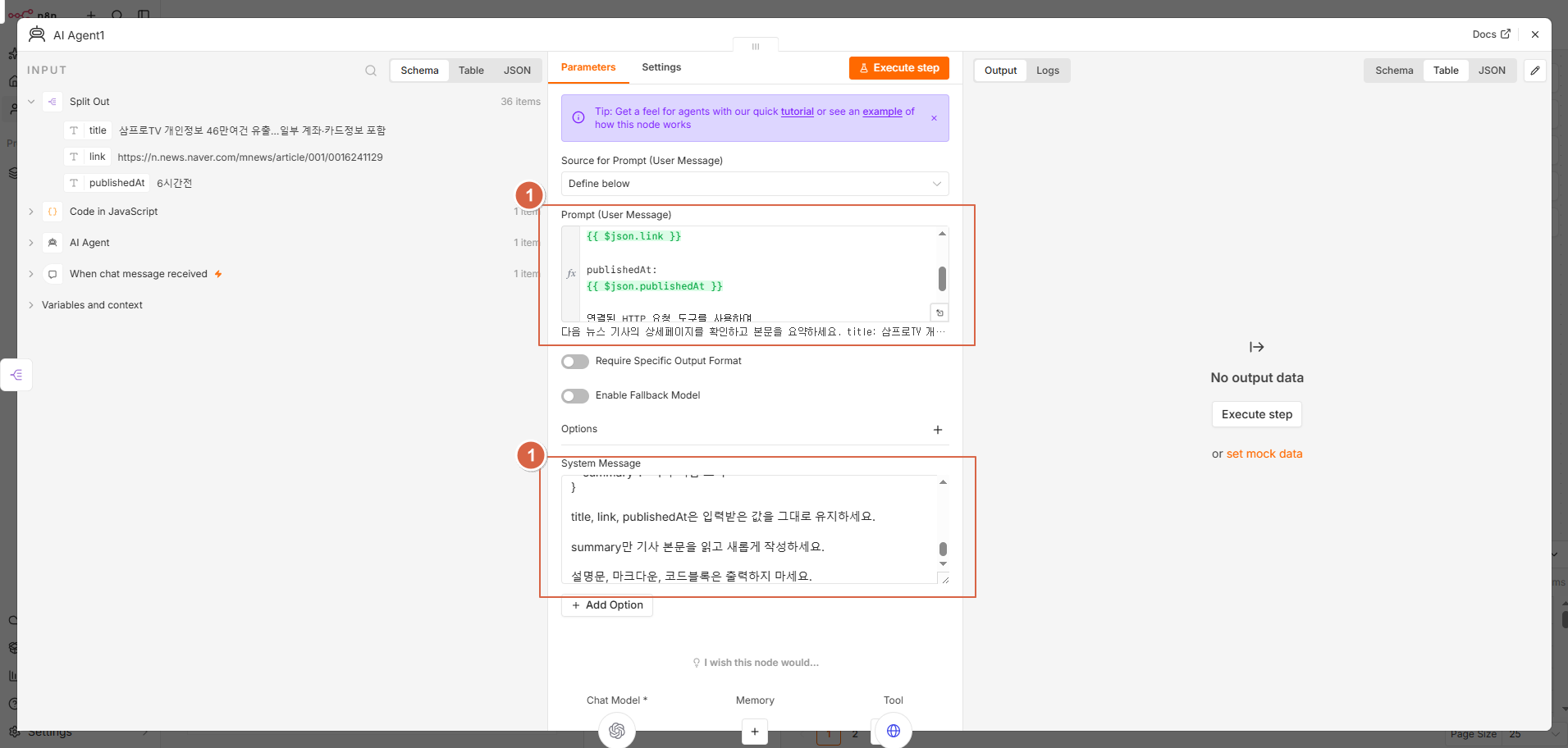Add a Memory sub-node with plus button

(755, 732)
